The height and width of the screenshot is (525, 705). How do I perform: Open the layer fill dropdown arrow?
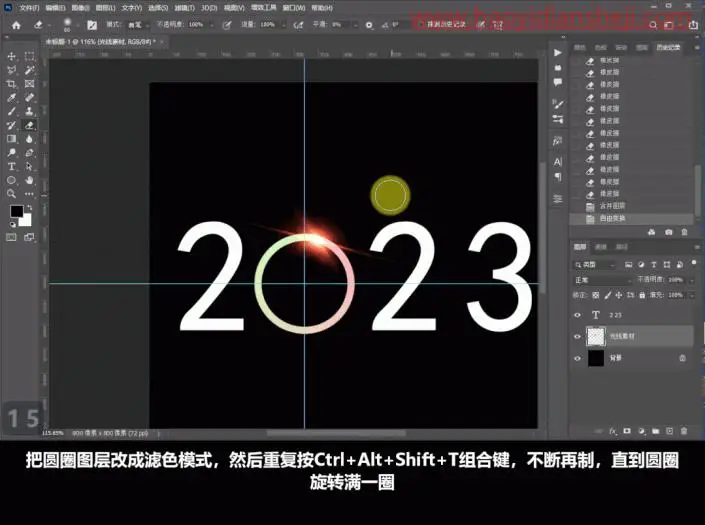pos(692,295)
